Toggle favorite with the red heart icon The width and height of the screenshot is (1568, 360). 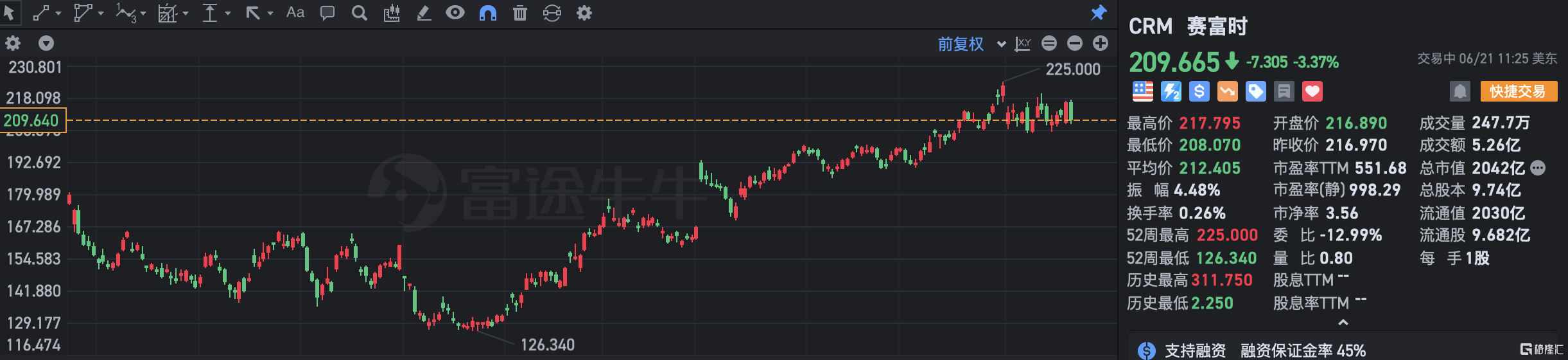point(1312,91)
